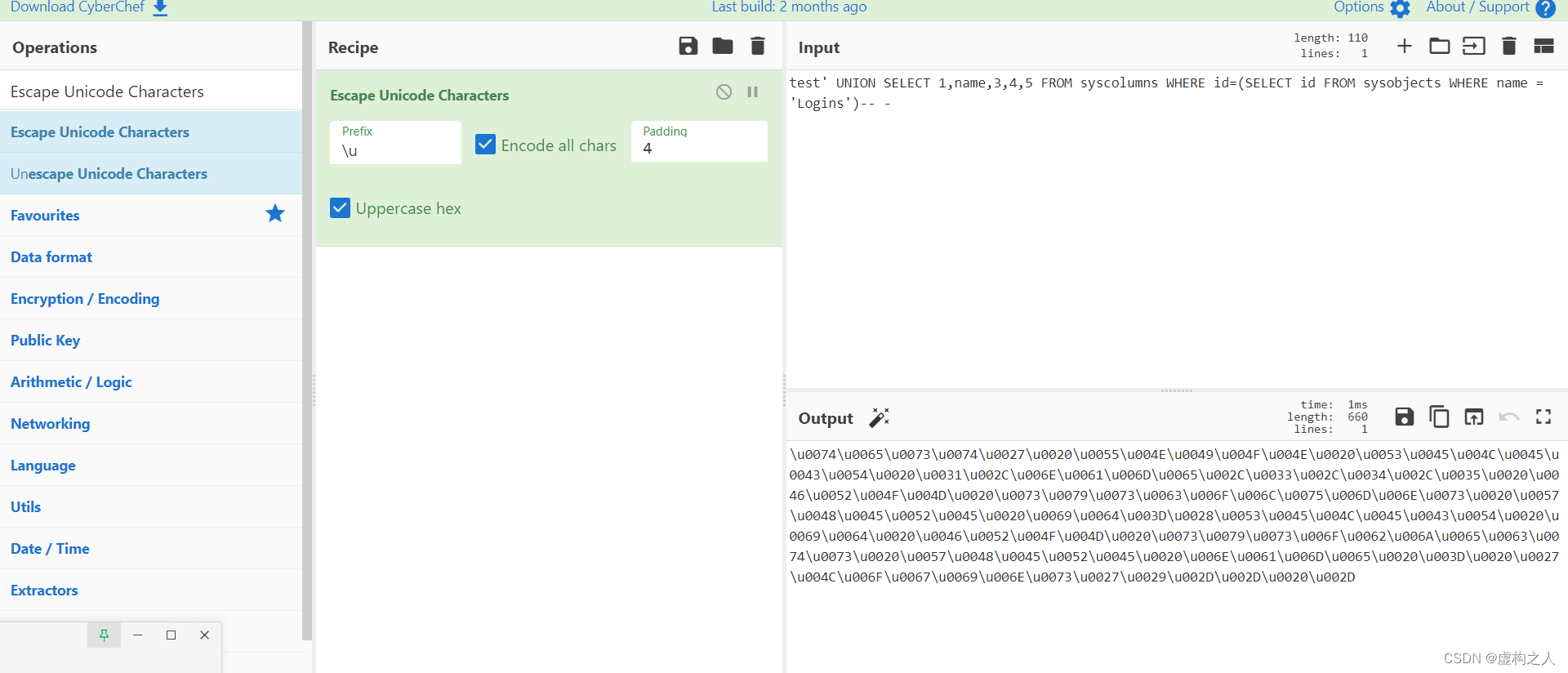
Task: Focus the operations search box
Action: click(x=151, y=91)
